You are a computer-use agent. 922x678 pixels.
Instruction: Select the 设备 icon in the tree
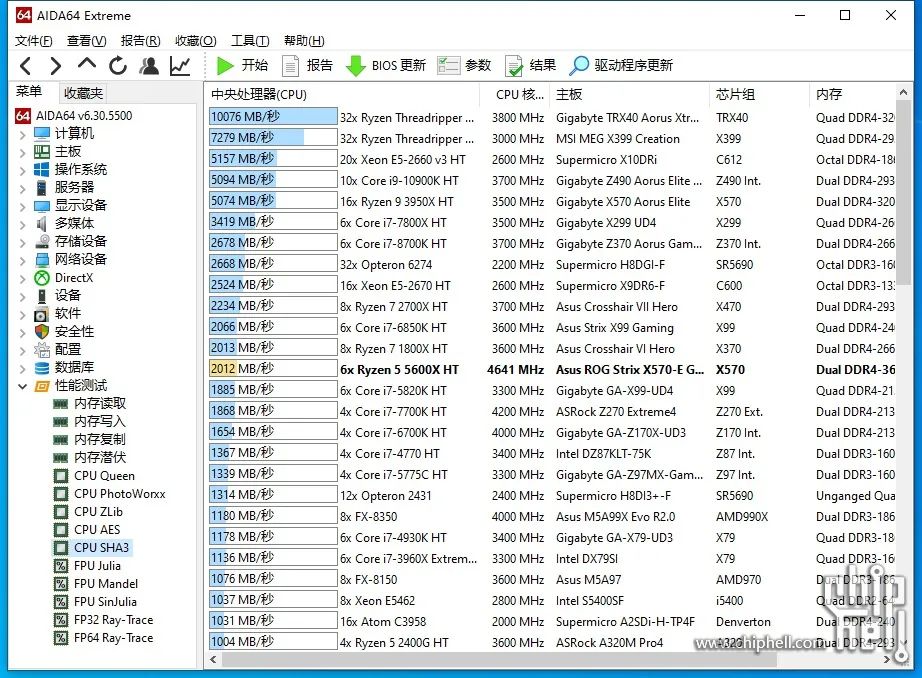[42, 296]
